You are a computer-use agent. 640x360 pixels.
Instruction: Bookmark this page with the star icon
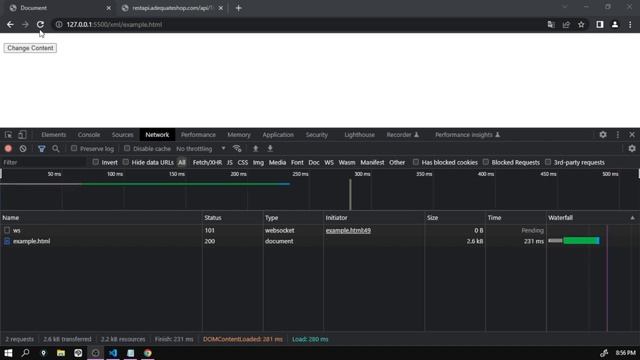click(x=581, y=24)
